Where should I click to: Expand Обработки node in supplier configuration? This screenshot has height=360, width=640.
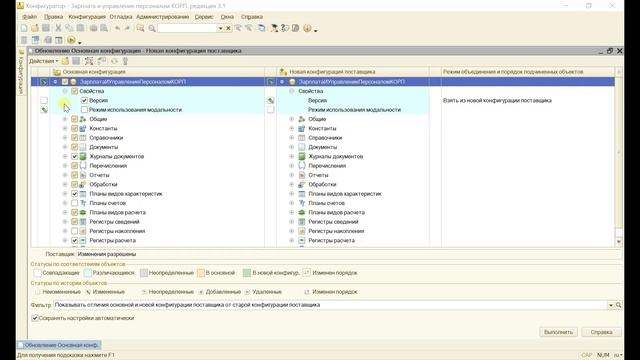291,184
